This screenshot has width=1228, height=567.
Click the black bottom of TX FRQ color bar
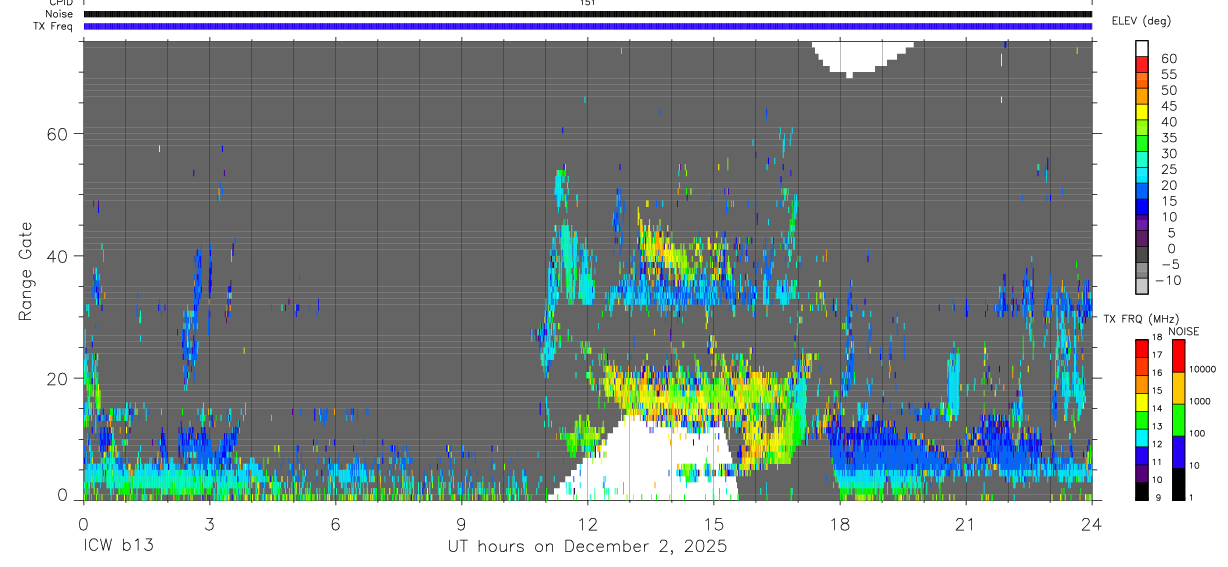click(1142, 490)
